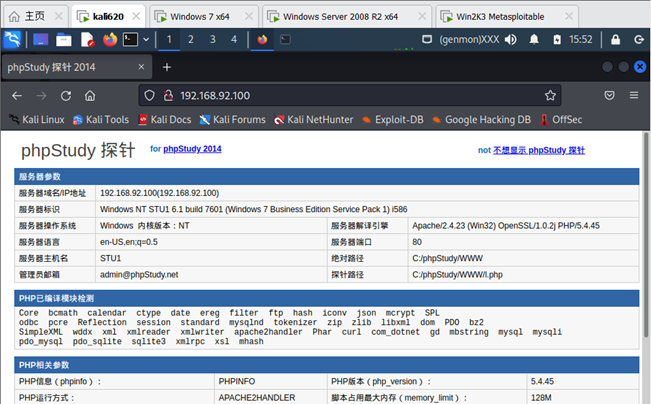Image resolution: width=651 pixels, height=404 pixels.
Task: Click the APACHE2HANDLER run mode value
Action: [x=257, y=398]
